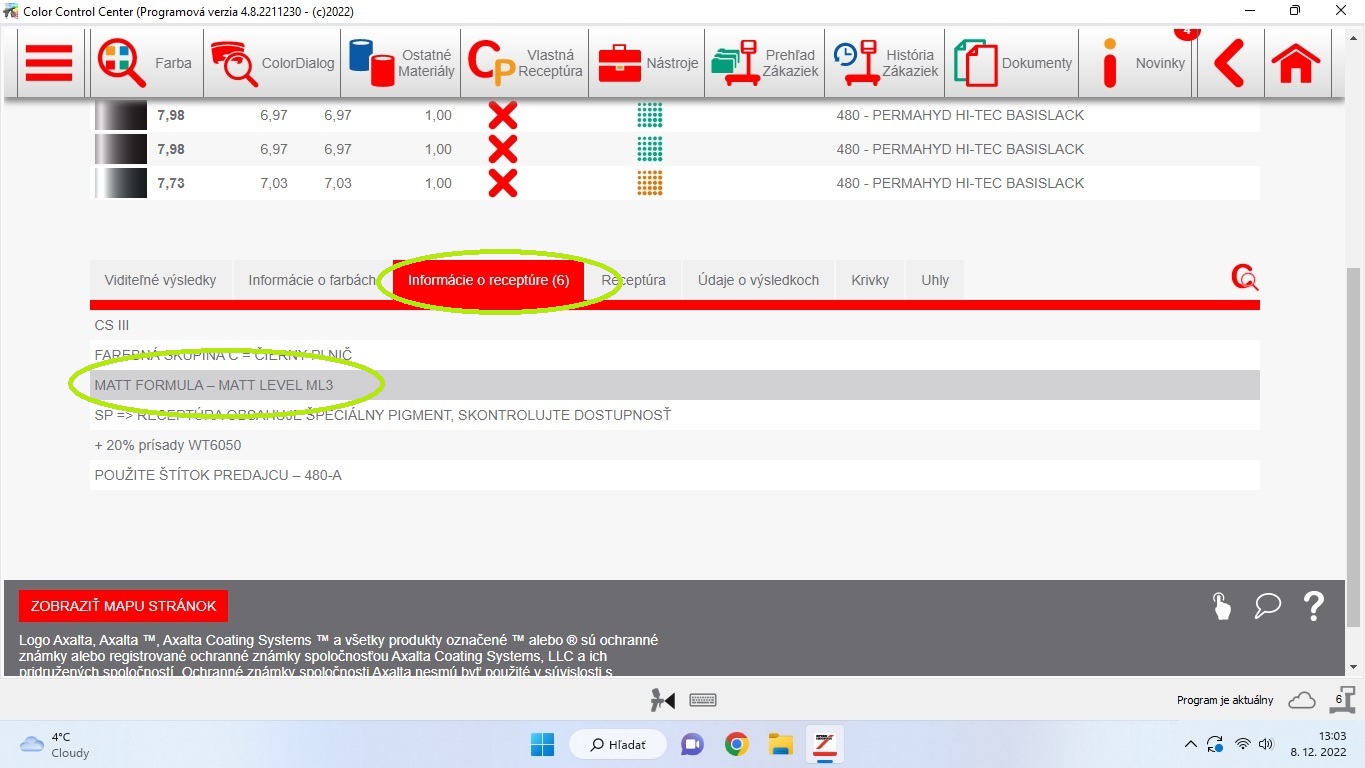Image resolution: width=1365 pixels, height=768 pixels.
Task: Select FAREBNÁ SKUPINA C row
Action: coord(675,355)
